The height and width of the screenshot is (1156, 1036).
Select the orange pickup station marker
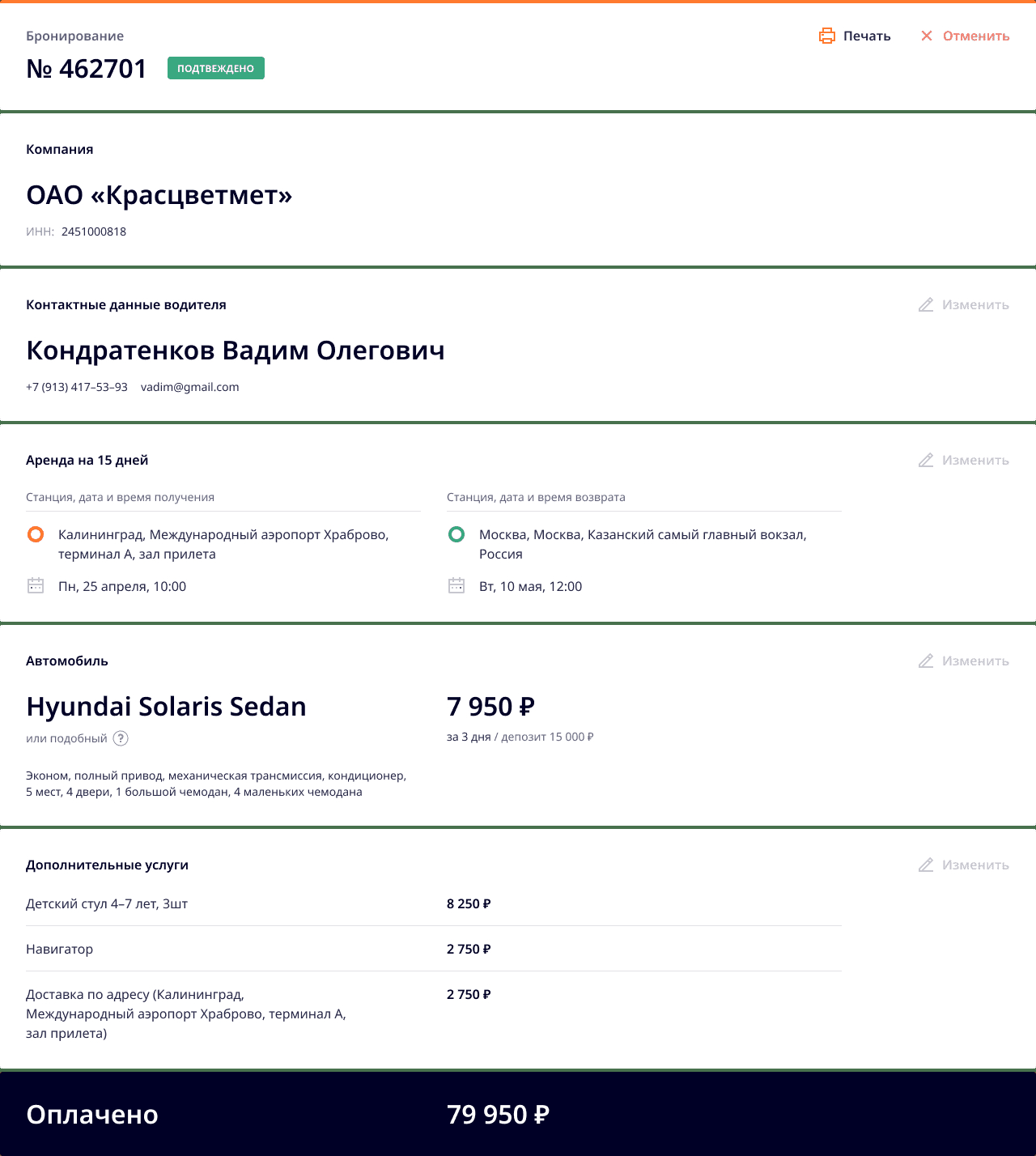(36, 534)
